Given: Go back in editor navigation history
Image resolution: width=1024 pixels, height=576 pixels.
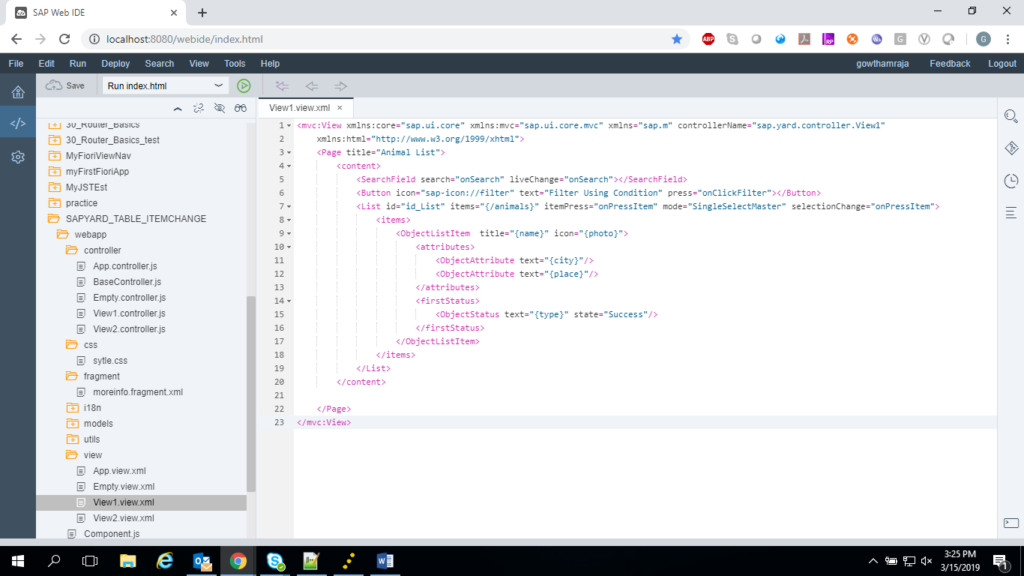Looking at the screenshot, I should click(312, 86).
